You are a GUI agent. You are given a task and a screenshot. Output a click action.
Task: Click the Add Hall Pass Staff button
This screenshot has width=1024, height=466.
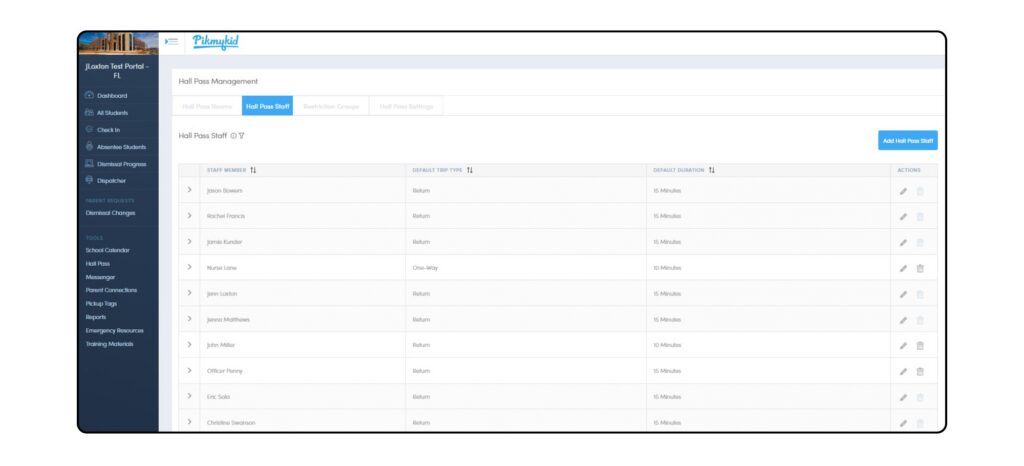907,141
